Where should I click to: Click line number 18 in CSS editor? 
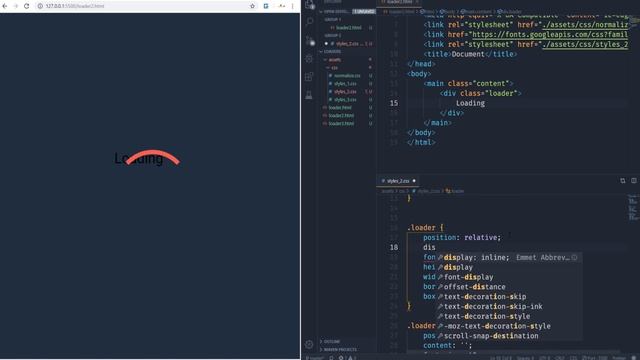[393, 247]
